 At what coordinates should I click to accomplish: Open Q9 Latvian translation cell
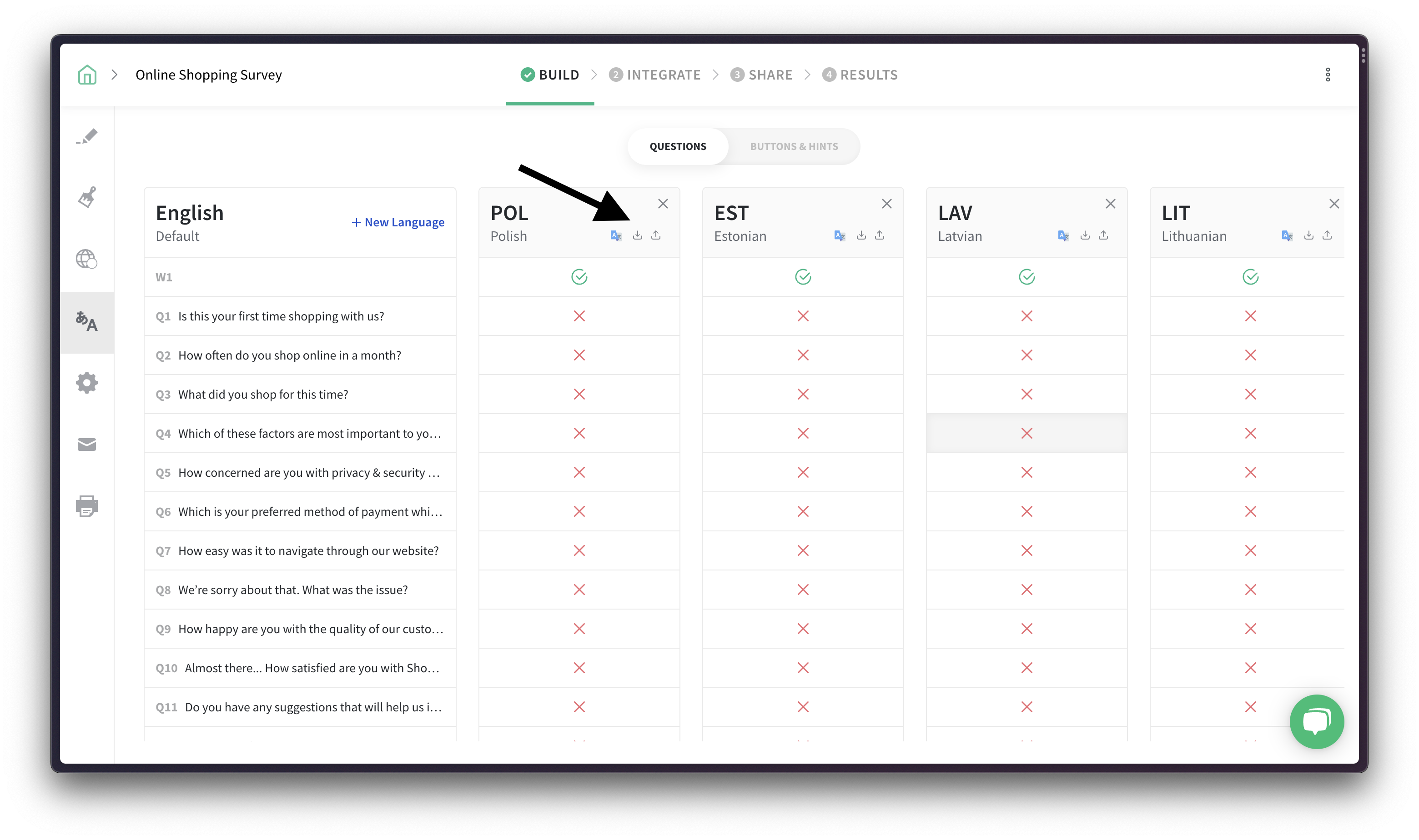click(1027, 629)
